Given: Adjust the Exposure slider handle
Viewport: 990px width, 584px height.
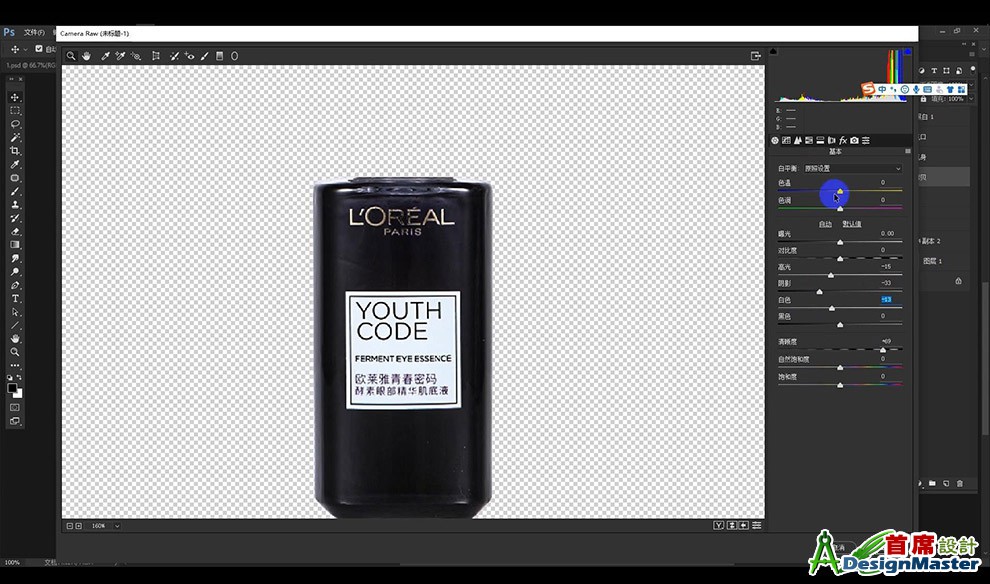Looking at the screenshot, I should click(x=840, y=242).
